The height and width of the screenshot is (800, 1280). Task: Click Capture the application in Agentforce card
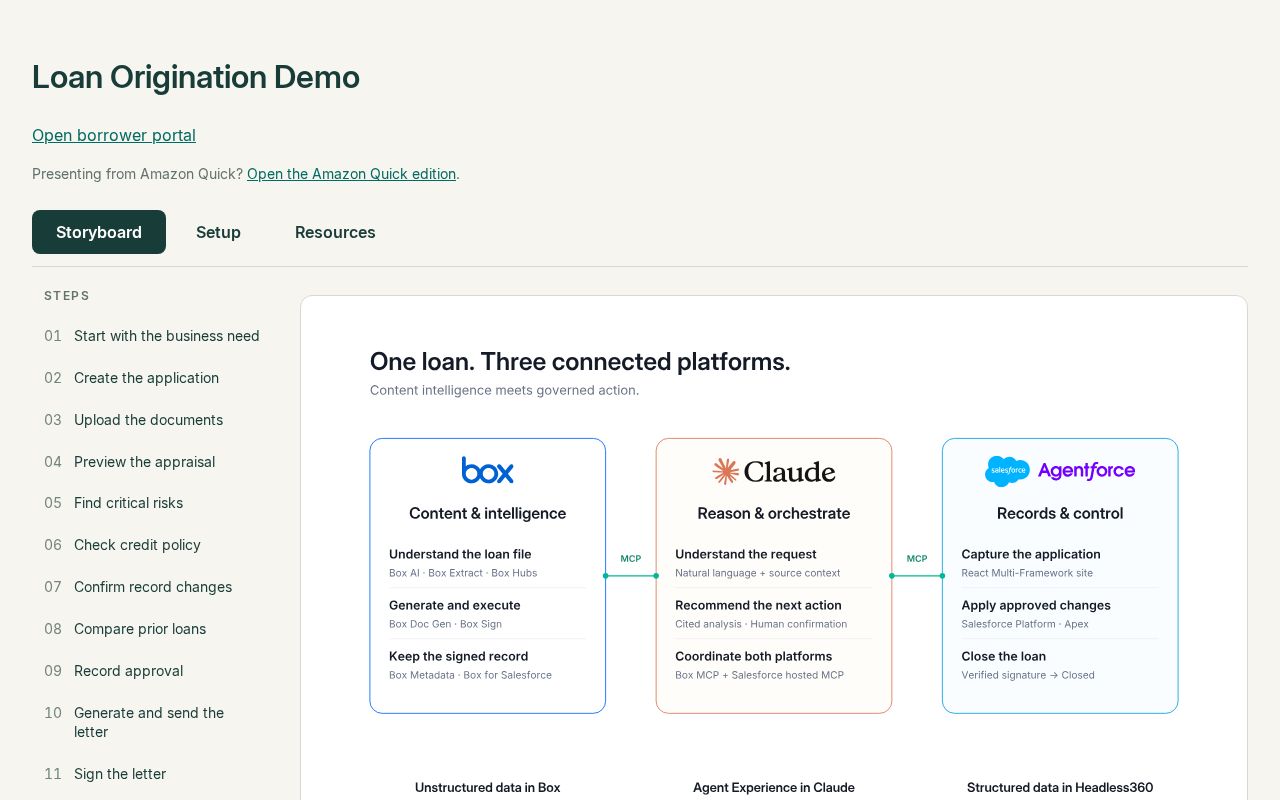tap(1031, 554)
